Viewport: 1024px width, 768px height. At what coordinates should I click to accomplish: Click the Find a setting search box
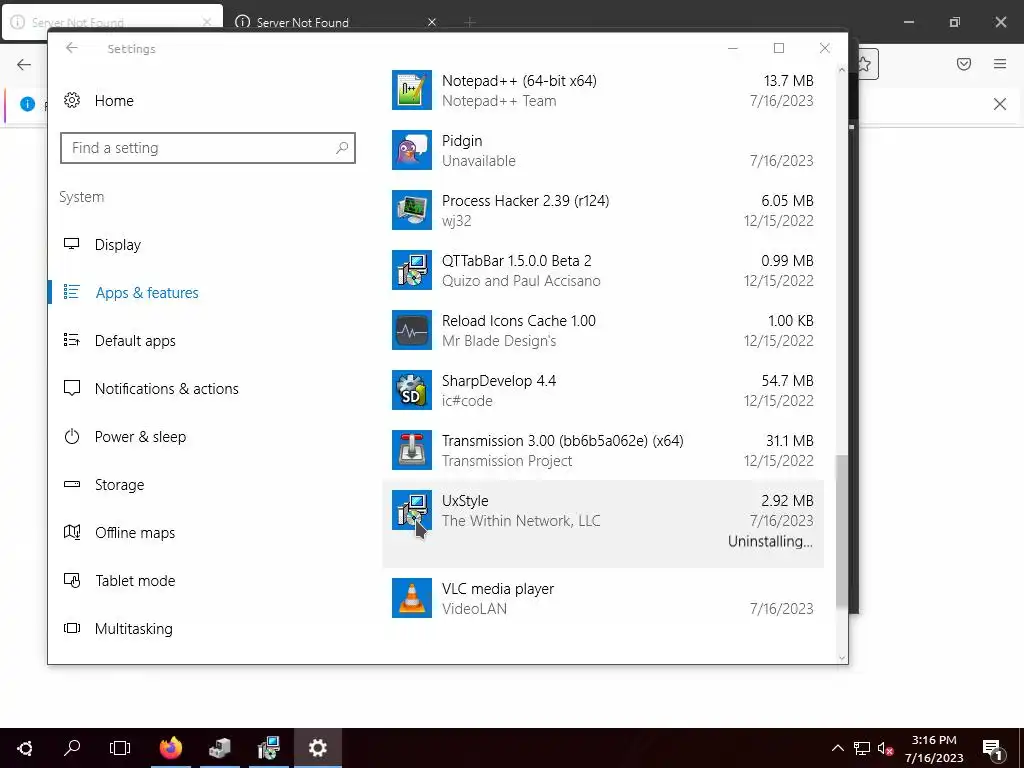coord(208,148)
